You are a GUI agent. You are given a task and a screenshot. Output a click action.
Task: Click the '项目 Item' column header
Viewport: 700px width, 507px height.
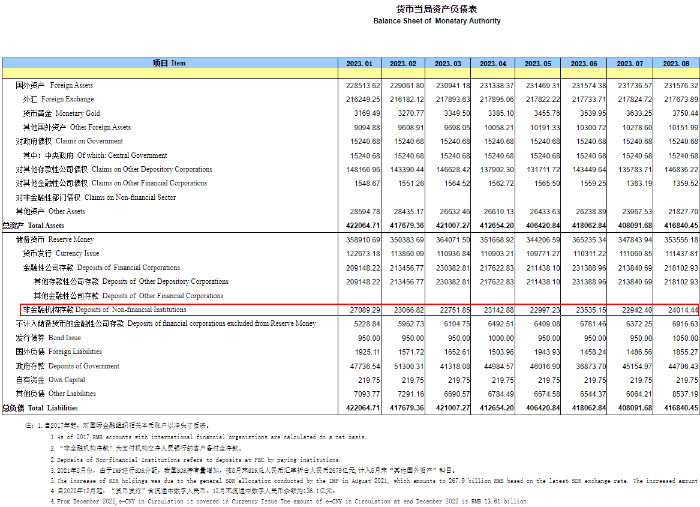point(169,63)
